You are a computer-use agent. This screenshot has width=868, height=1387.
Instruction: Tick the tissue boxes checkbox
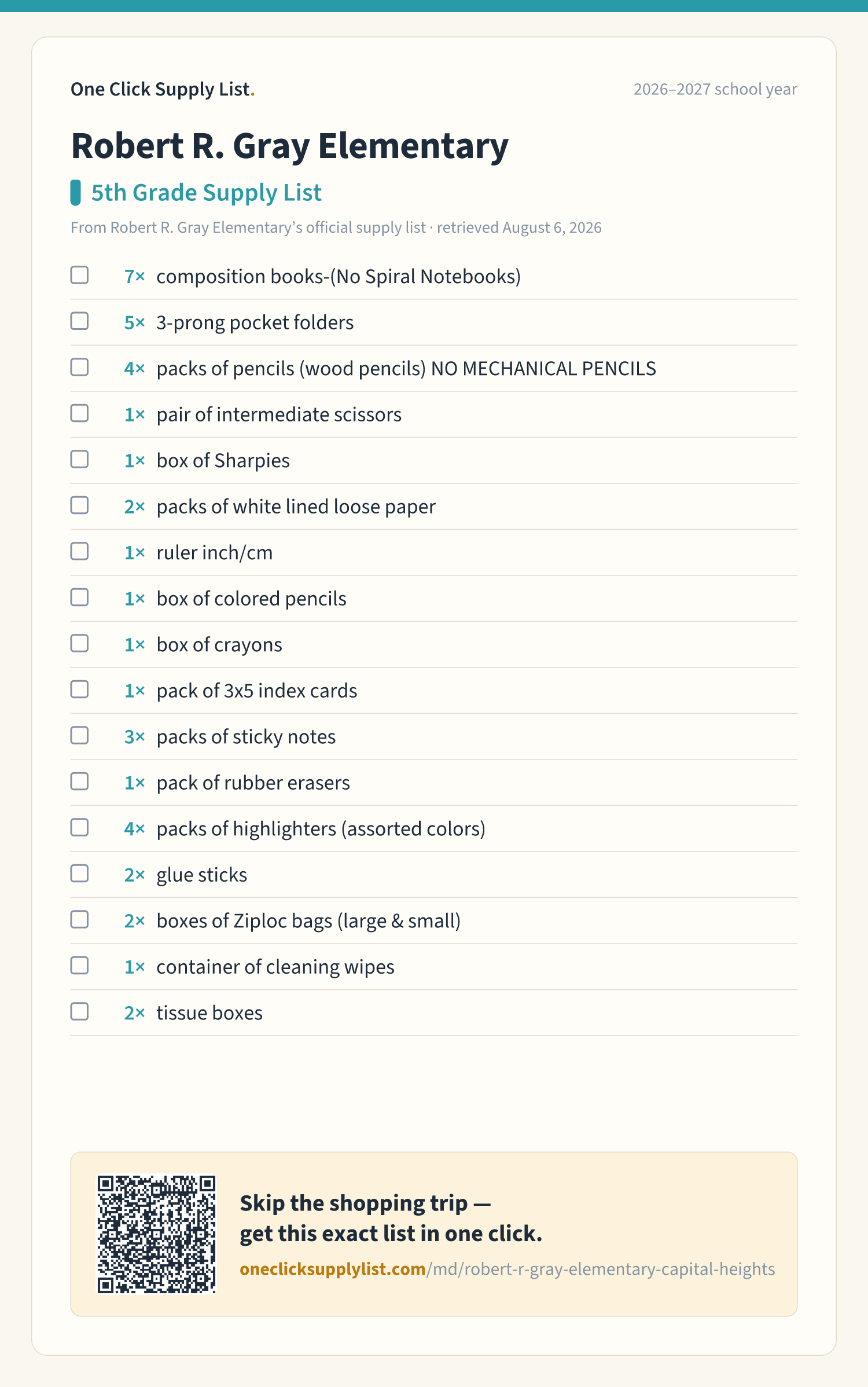click(x=79, y=1011)
